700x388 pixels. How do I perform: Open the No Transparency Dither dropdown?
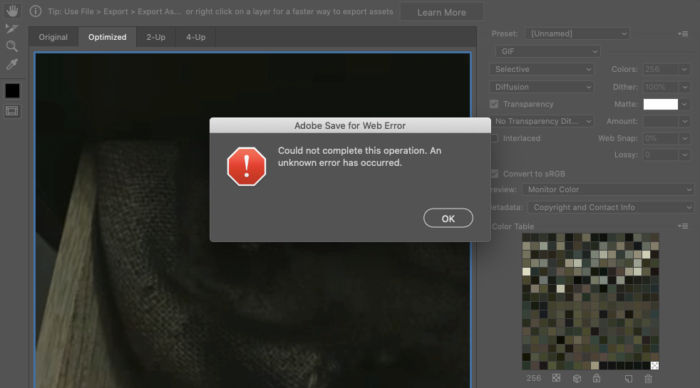click(x=542, y=121)
